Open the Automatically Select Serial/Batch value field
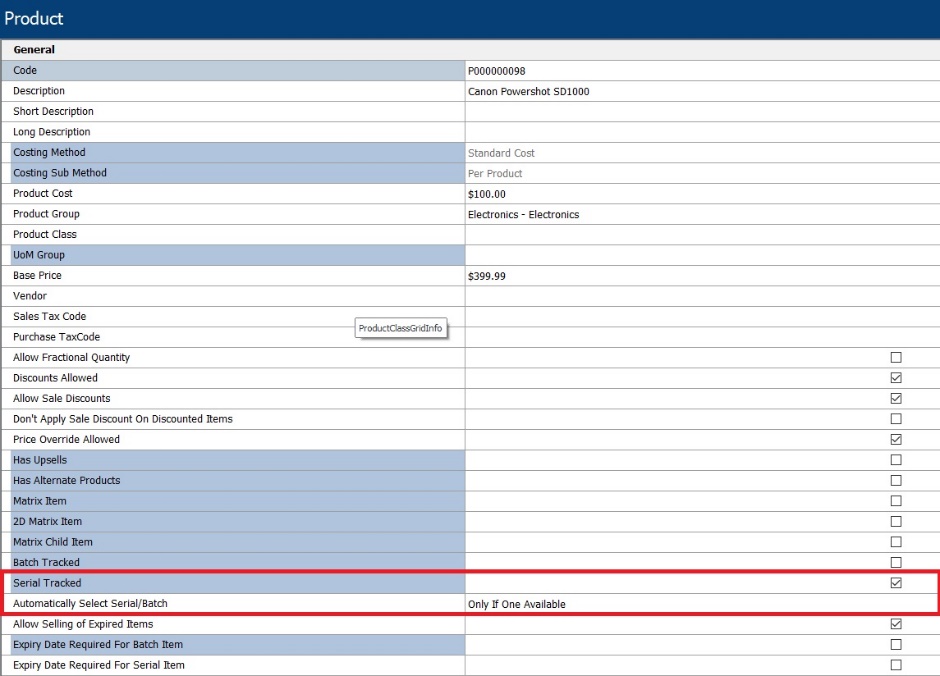 [x=702, y=603]
